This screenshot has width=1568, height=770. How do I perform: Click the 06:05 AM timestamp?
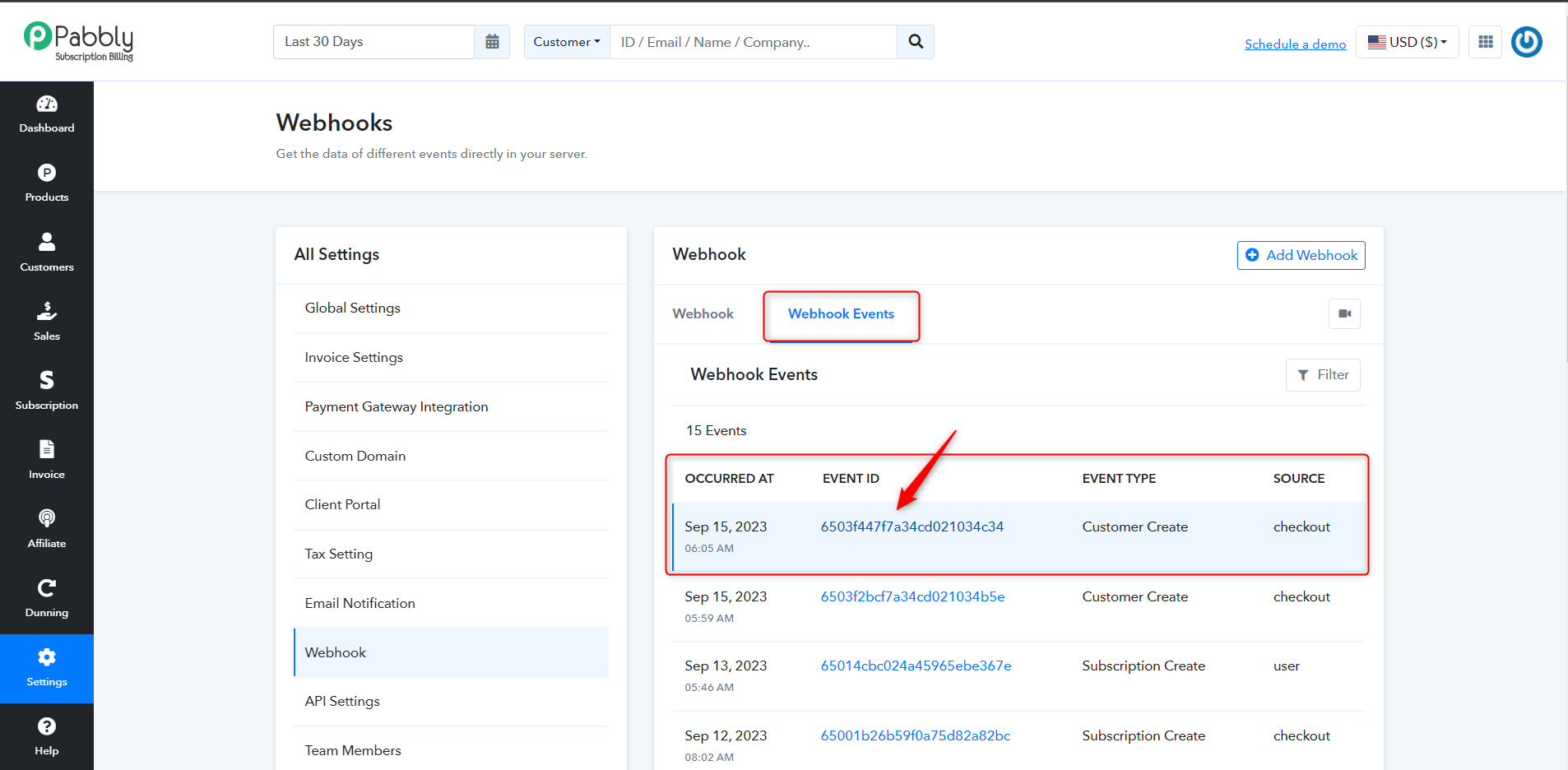click(x=709, y=549)
